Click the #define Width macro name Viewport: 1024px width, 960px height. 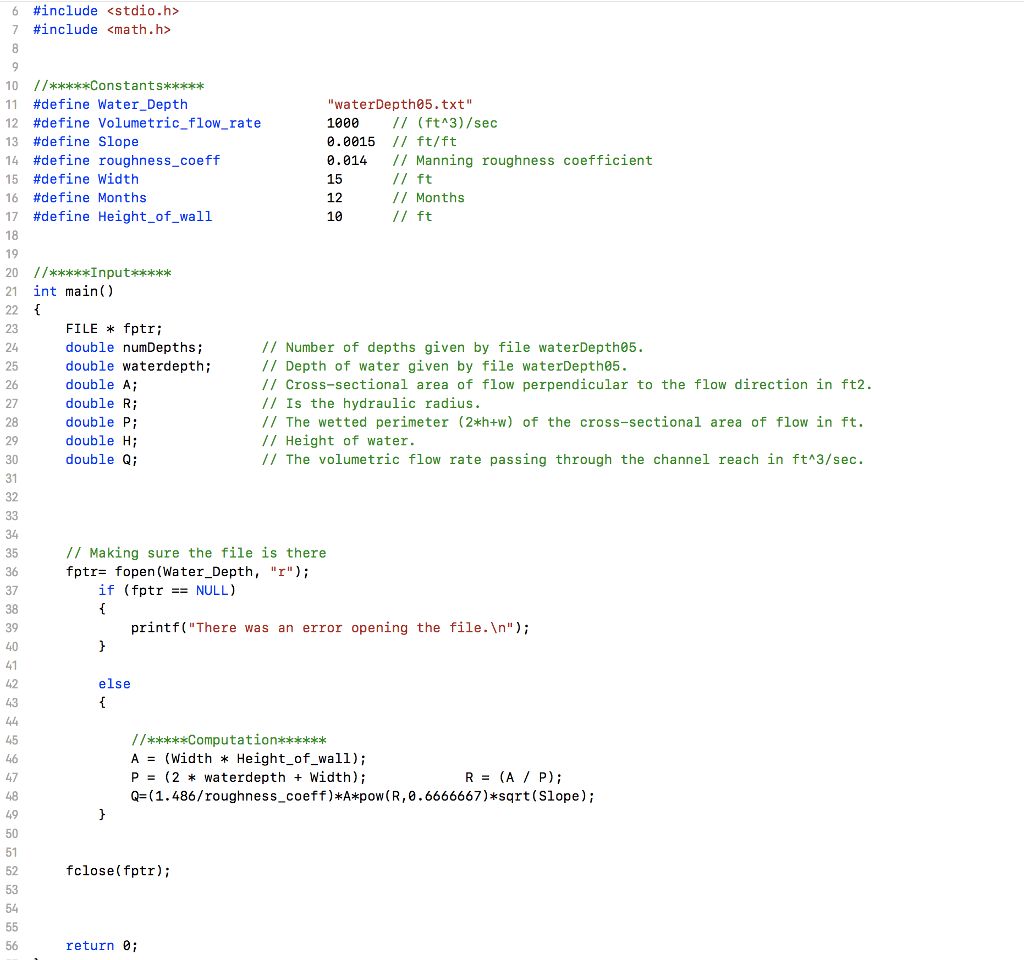point(118,180)
